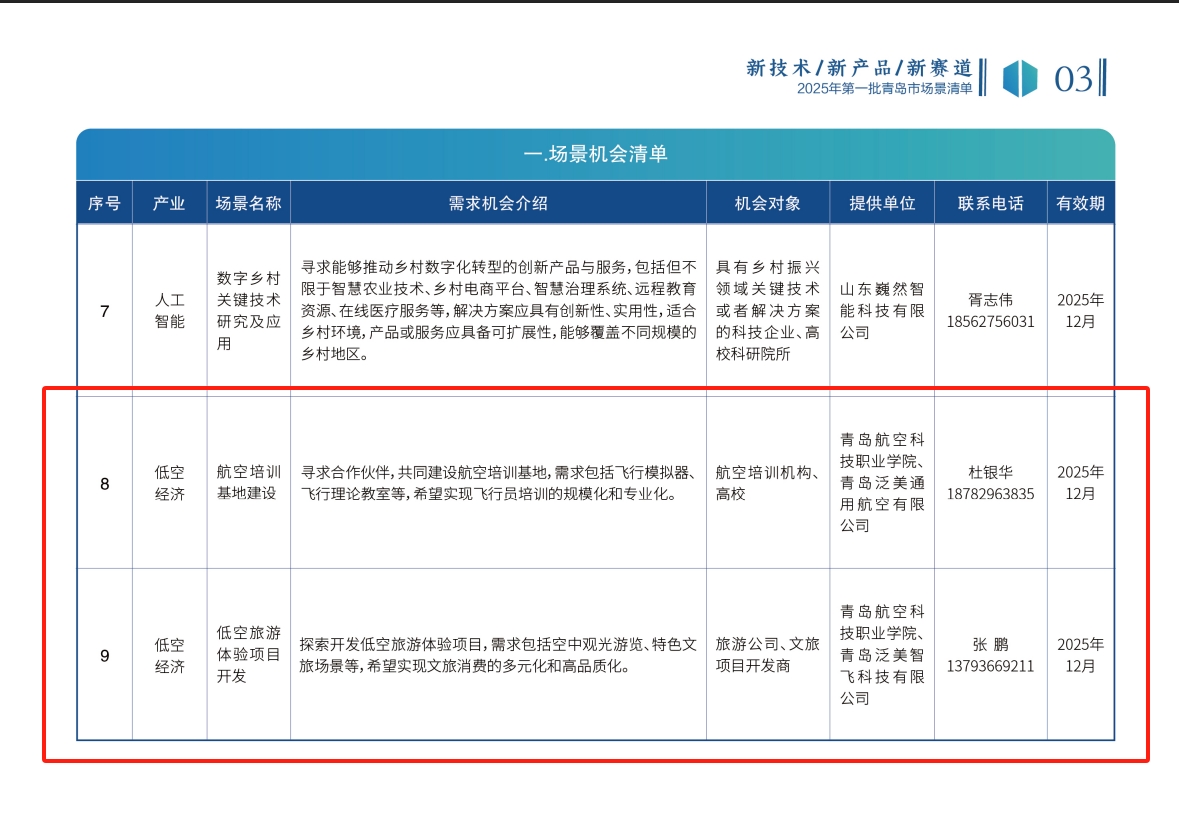Select the 需求机会介绍 column header
This screenshot has width=1179, height=829.
coord(498,203)
